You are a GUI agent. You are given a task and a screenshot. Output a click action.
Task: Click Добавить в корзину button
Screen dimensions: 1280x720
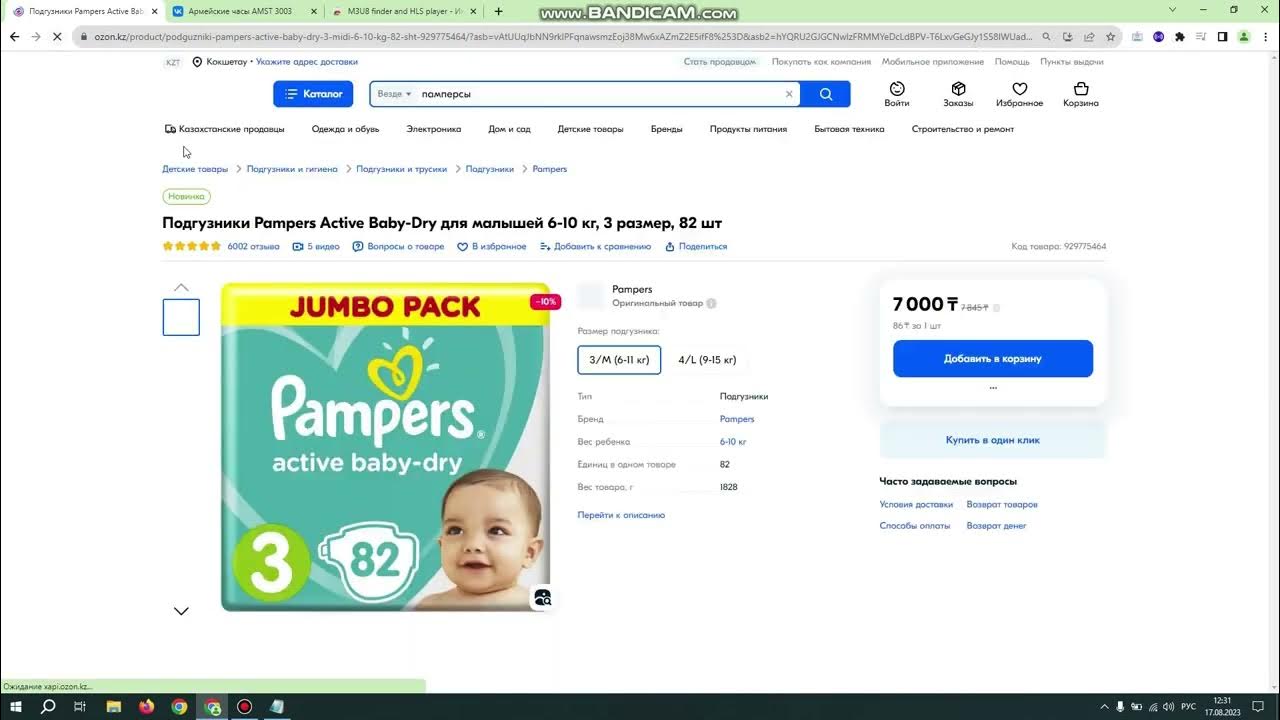click(x=993, y=358)
